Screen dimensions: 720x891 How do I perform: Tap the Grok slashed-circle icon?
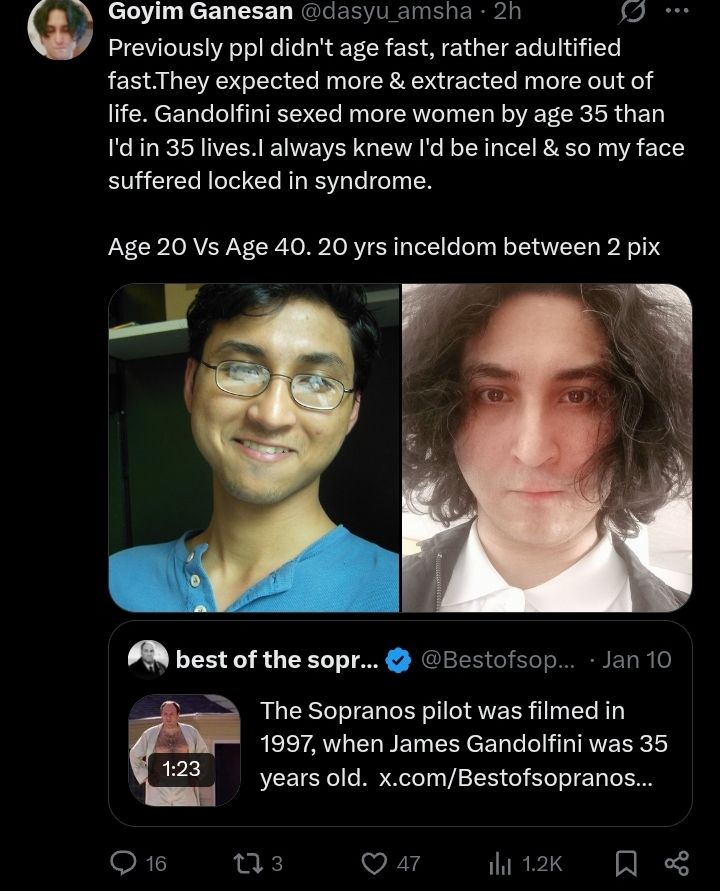(631, 12)
